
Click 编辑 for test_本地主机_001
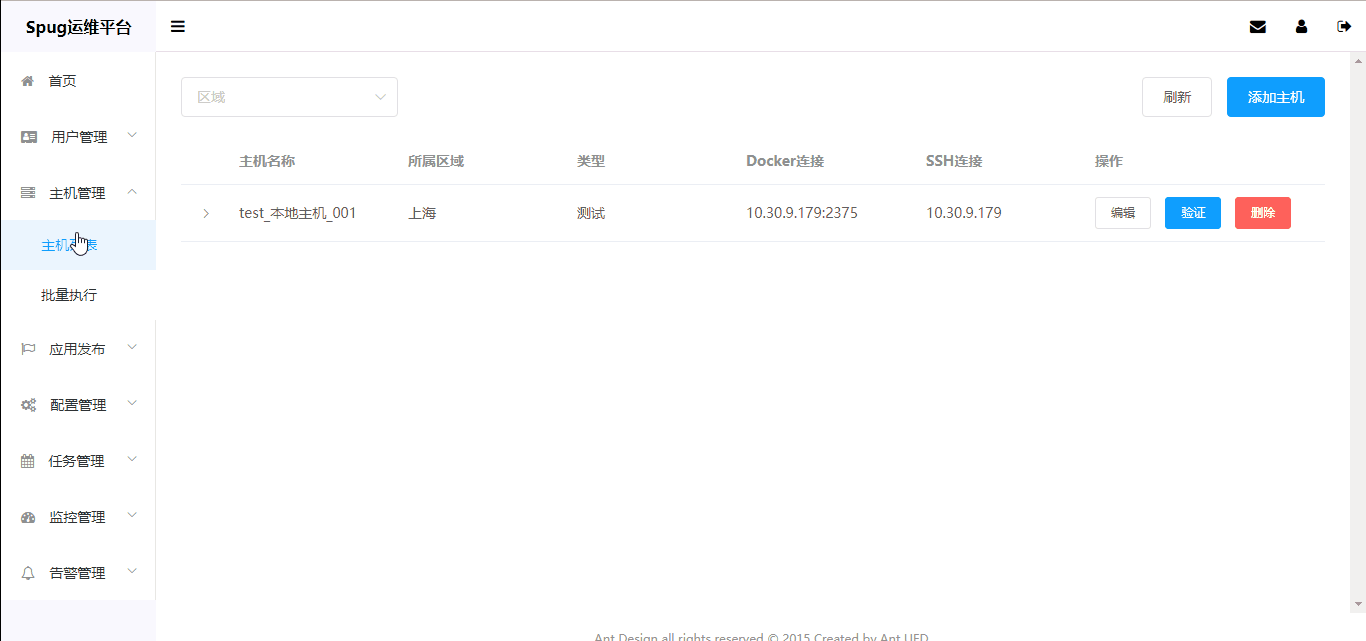click(x=1123, y=213)
